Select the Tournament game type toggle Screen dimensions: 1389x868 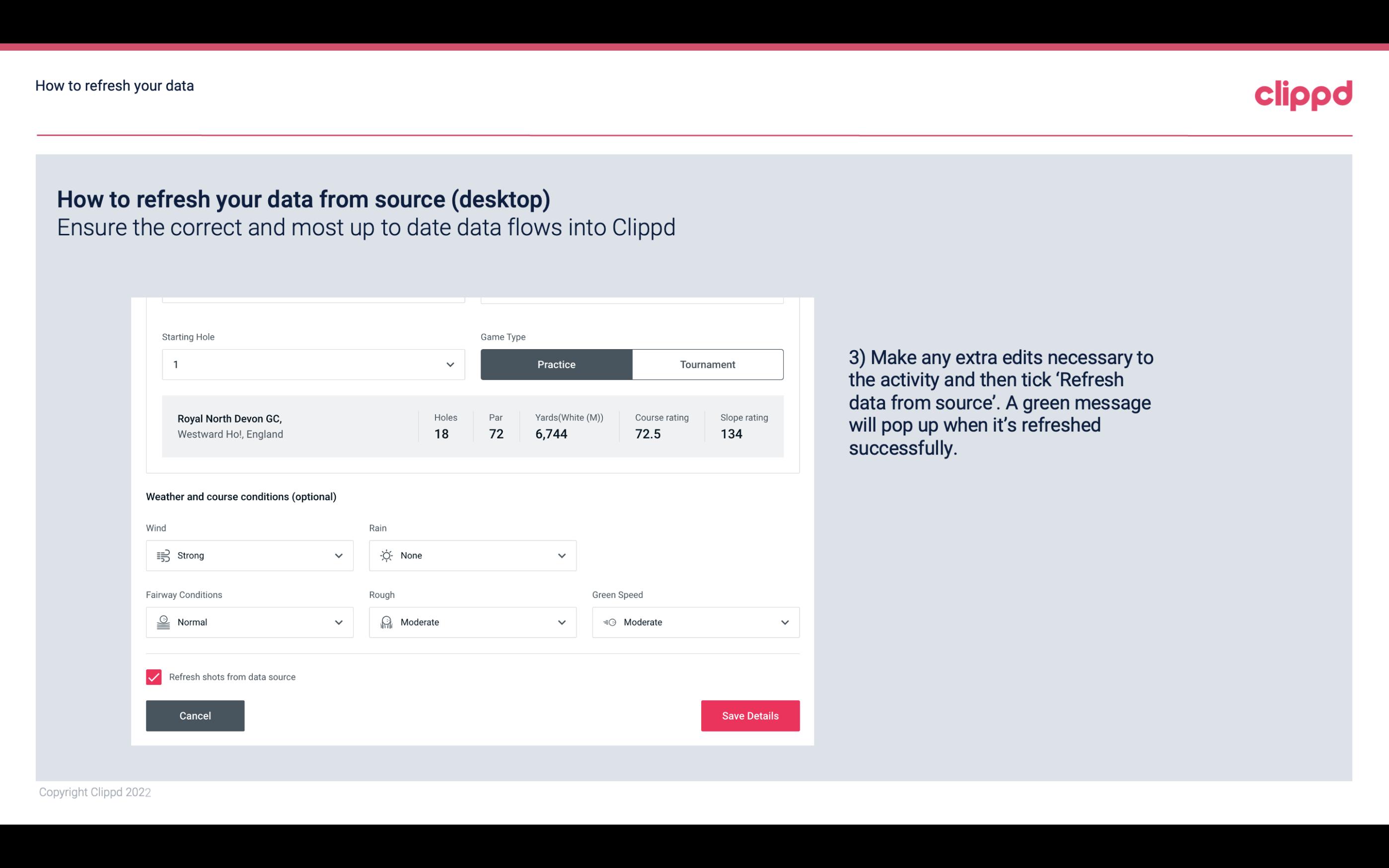click(x=707, y=363)
